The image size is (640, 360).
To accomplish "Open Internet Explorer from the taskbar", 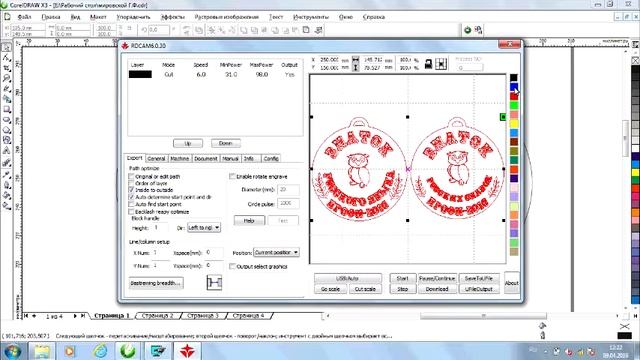I will coord(100,351).
